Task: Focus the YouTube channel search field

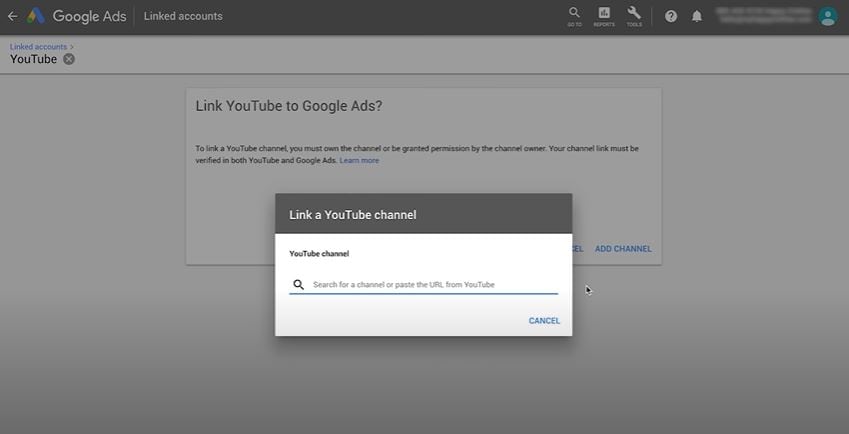Action: tap(423, 285)
